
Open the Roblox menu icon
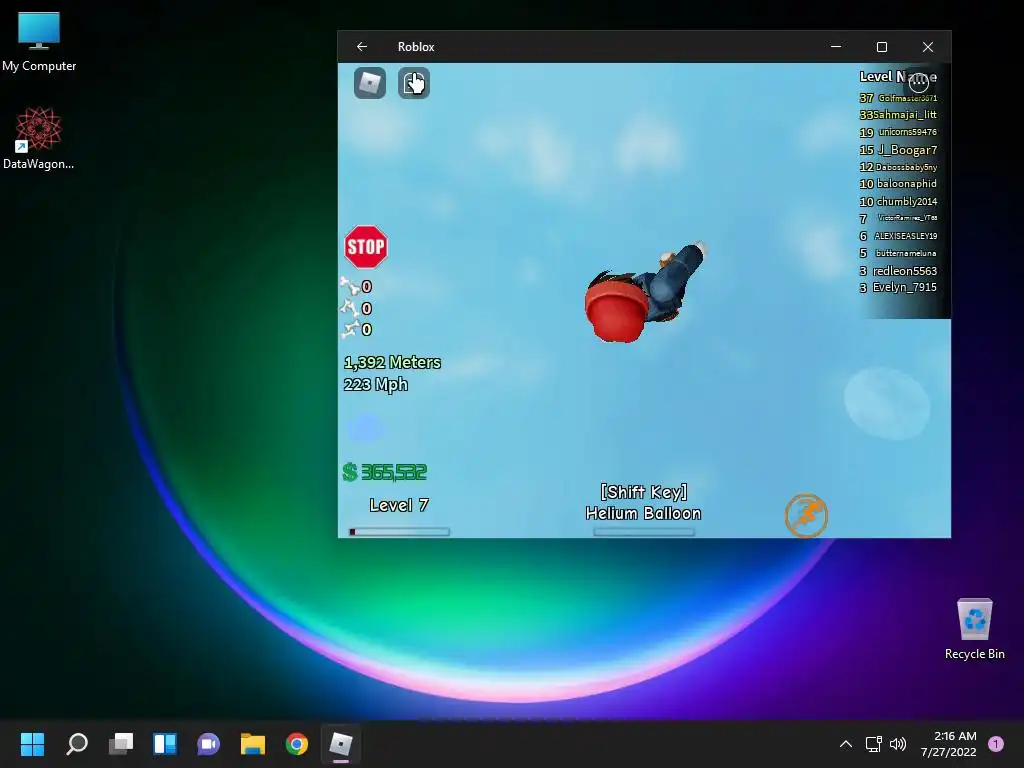370,83
